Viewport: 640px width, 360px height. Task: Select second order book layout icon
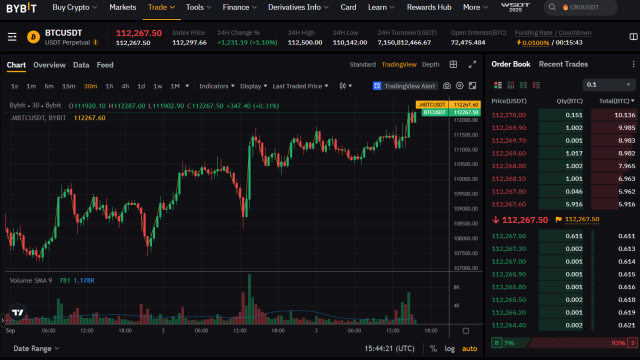pos(511,85)
